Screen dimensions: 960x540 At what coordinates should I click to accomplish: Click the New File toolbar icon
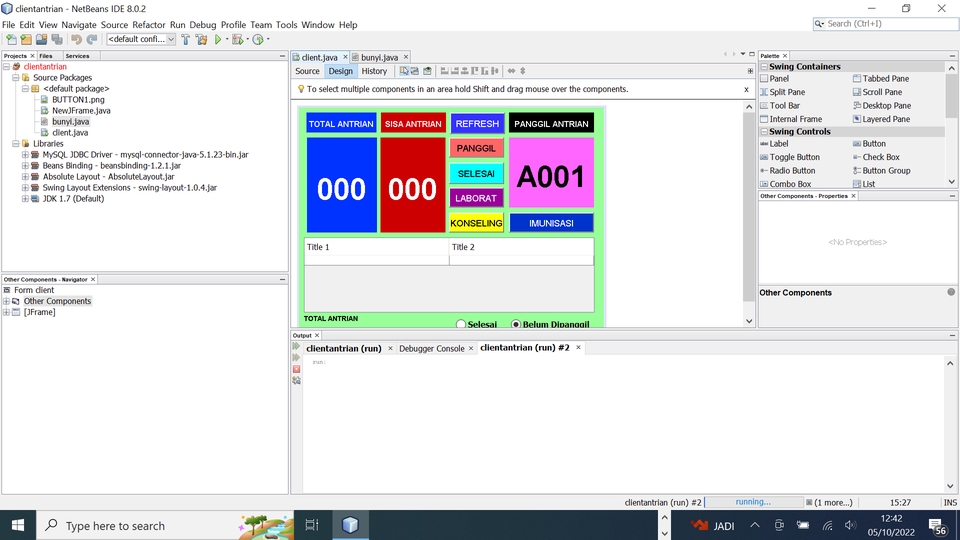(x=11, y=39)
